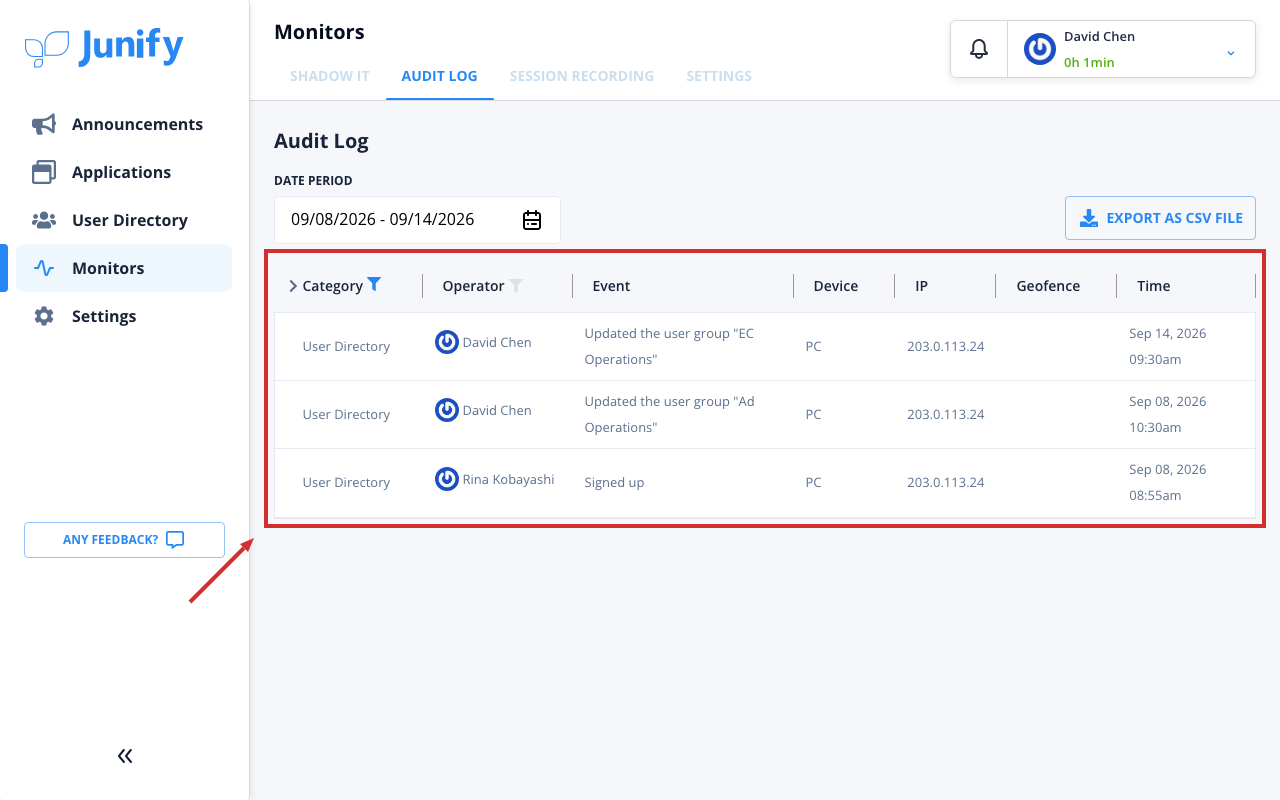Click the "0h 1min" session time
The width and height of the screenshot is (1280, 800).
(1089, 62)
